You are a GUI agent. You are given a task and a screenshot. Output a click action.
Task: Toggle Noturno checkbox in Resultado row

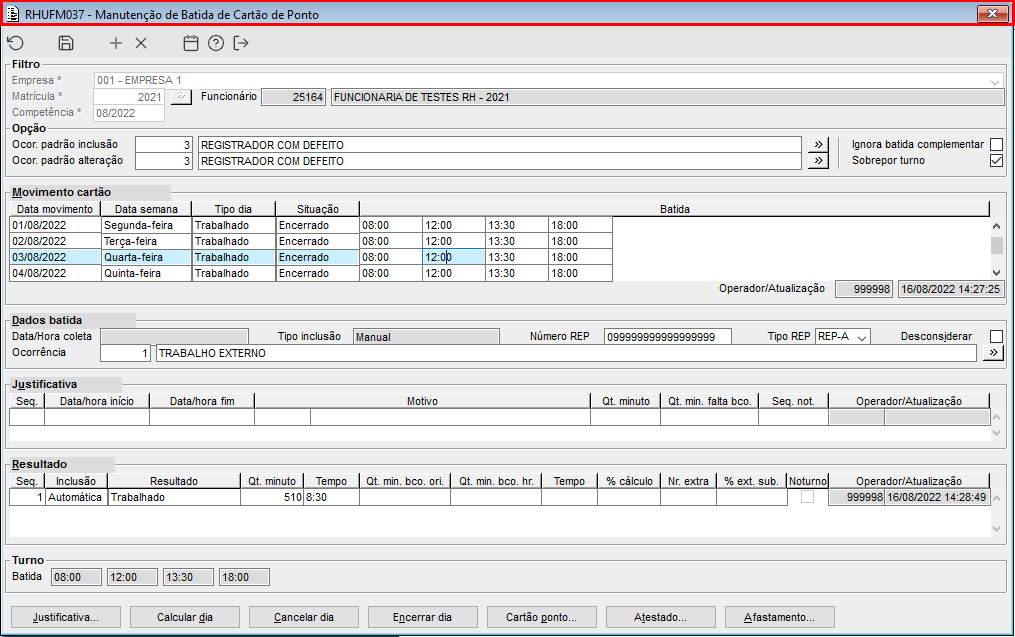807,497
